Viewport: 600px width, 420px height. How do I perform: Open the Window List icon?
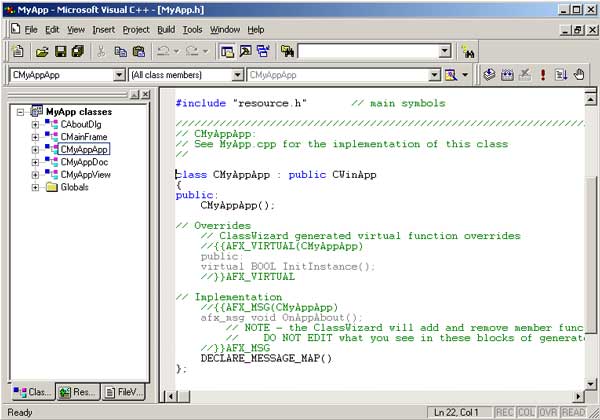pos(263,51)
